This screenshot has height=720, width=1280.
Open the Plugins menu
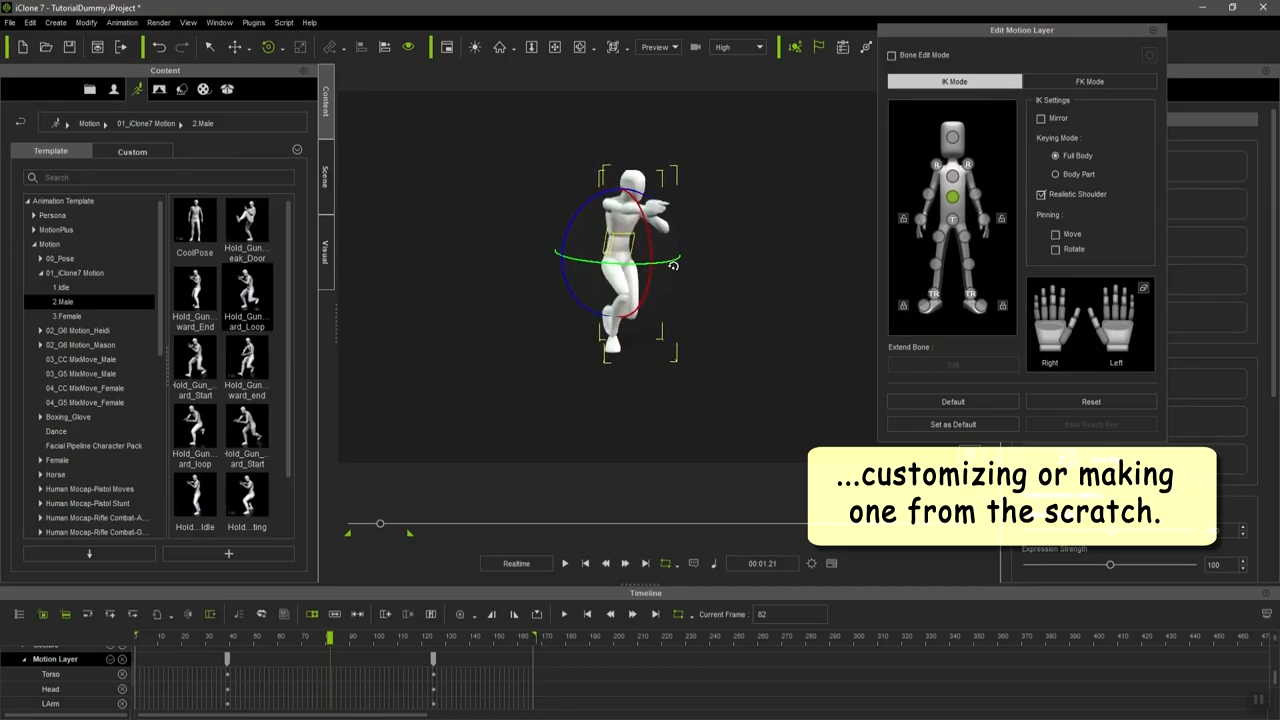[x=253, y=22]
